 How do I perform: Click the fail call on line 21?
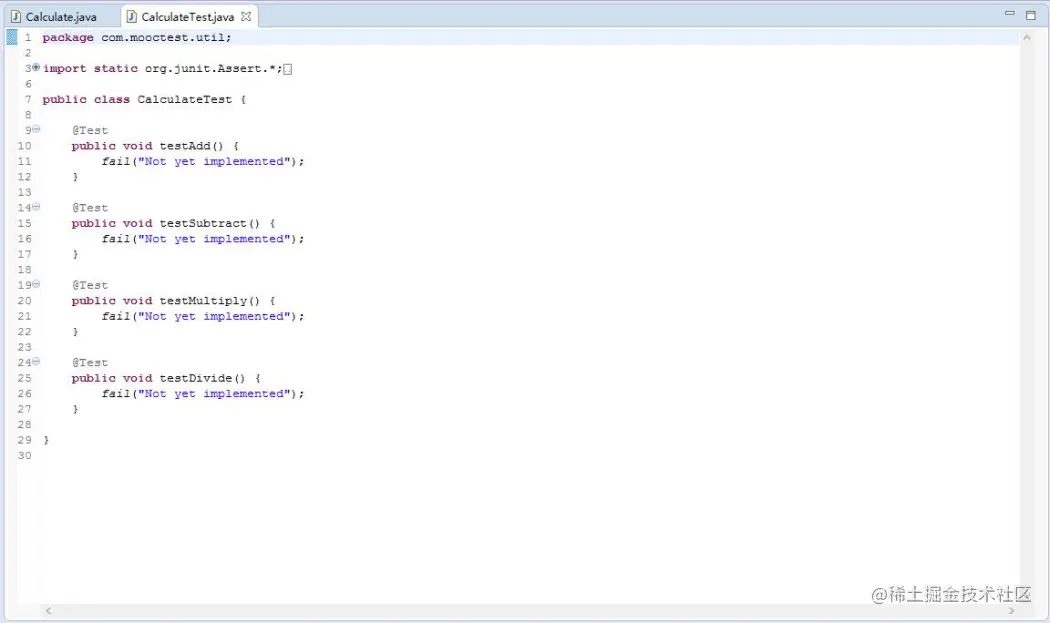pyautogui.click(x=202, y=316)
